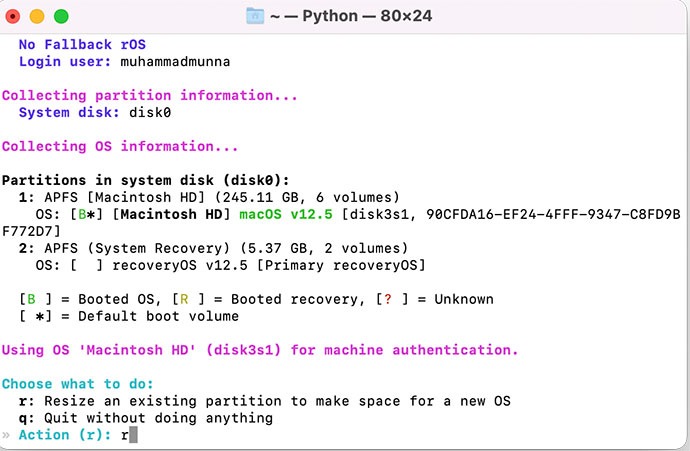Click the partition 2 'APFS (System Recovery)' line
This screenshot has height=451, width=690.
coord(213,248)
